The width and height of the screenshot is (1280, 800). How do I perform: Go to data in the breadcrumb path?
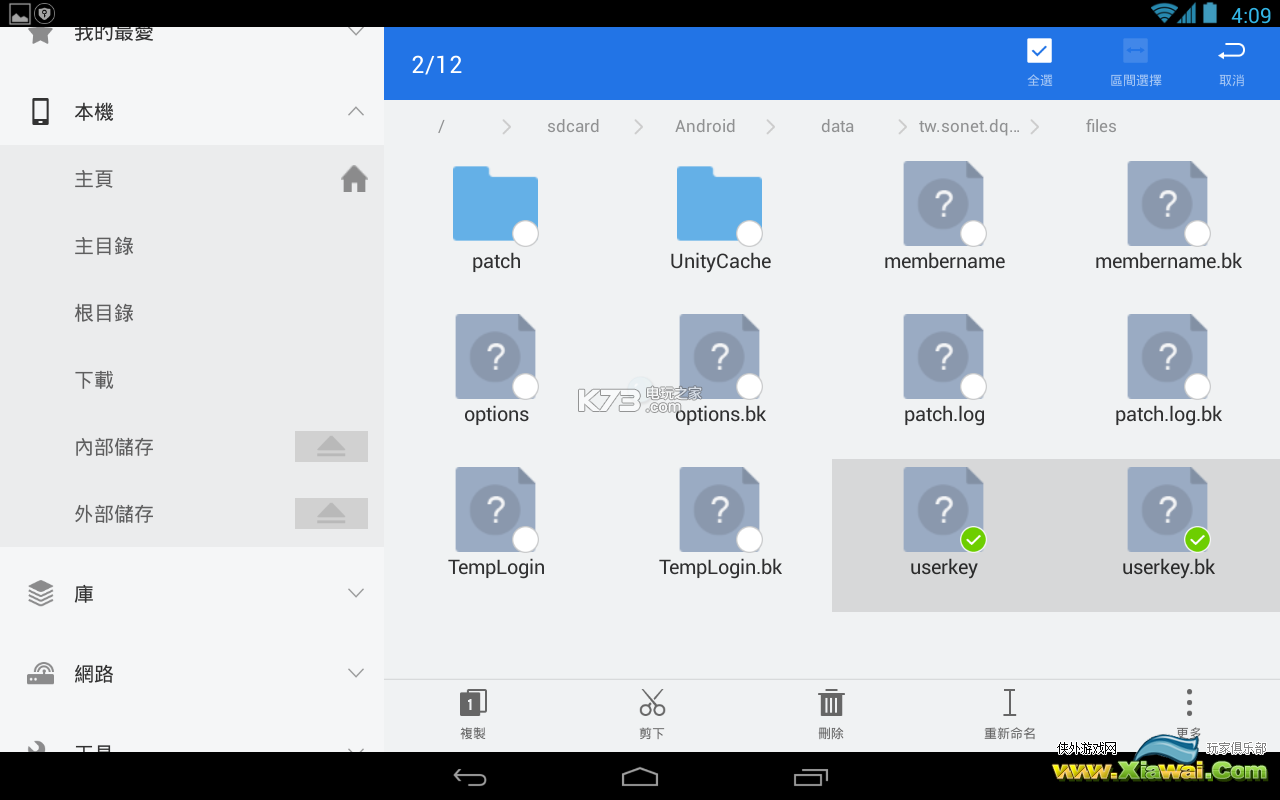[837, 126]
